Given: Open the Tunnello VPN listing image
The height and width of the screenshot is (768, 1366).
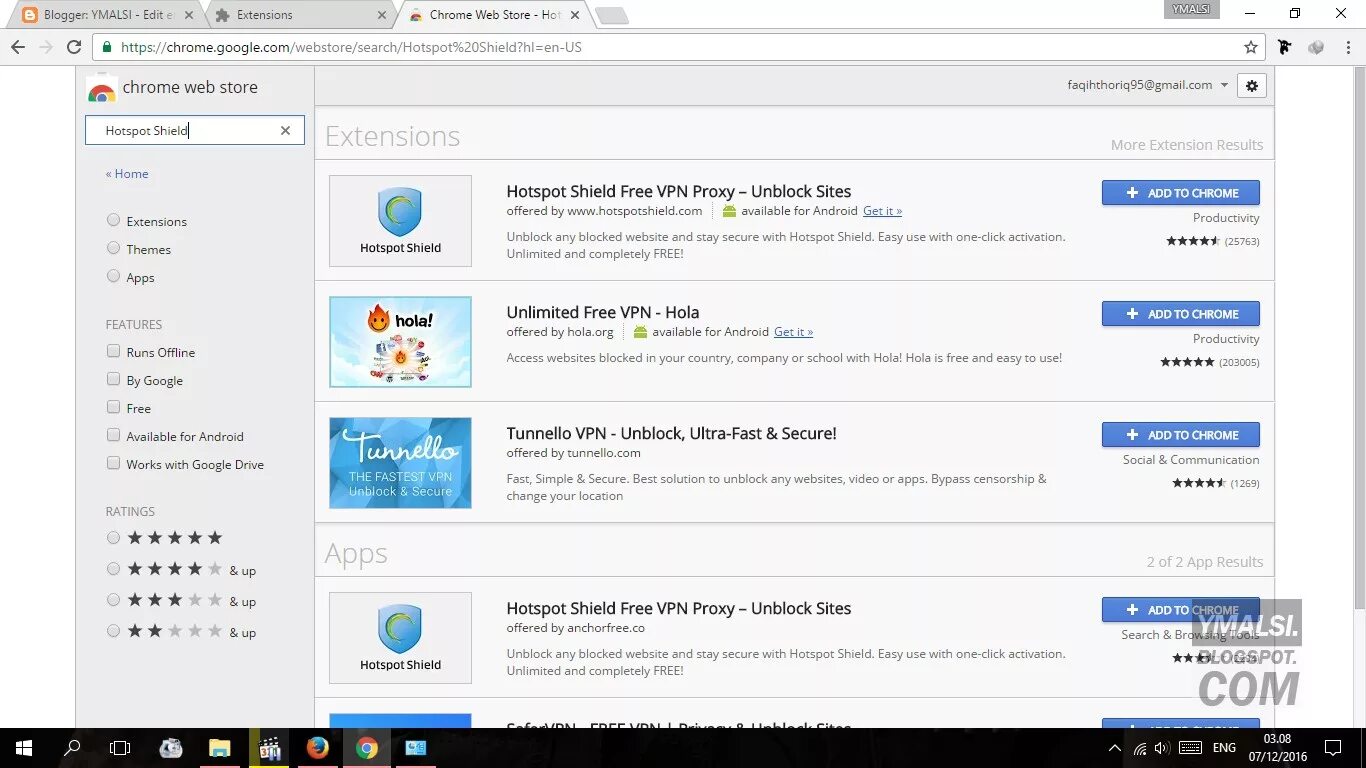Looking at the screenshot, I should click(x=399, y=462).
